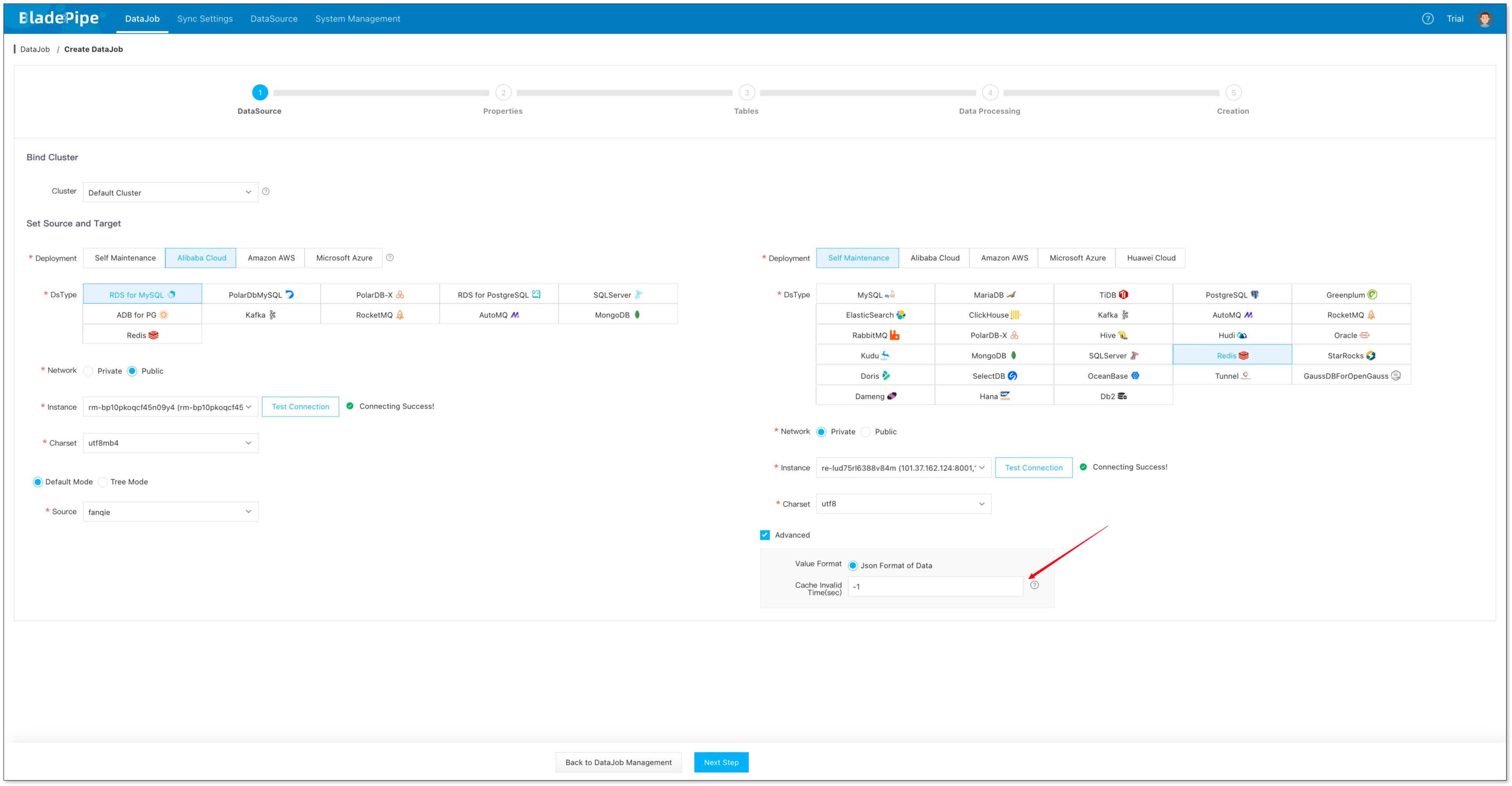Select target Amazon AWS deployment
Screen dimensions: 1512x786
click(x=1004, y=258)
